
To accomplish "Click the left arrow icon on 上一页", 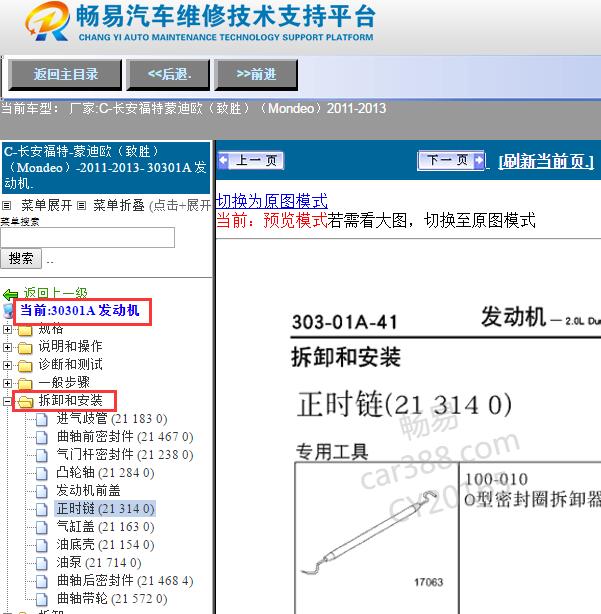I will pos(224,161).
